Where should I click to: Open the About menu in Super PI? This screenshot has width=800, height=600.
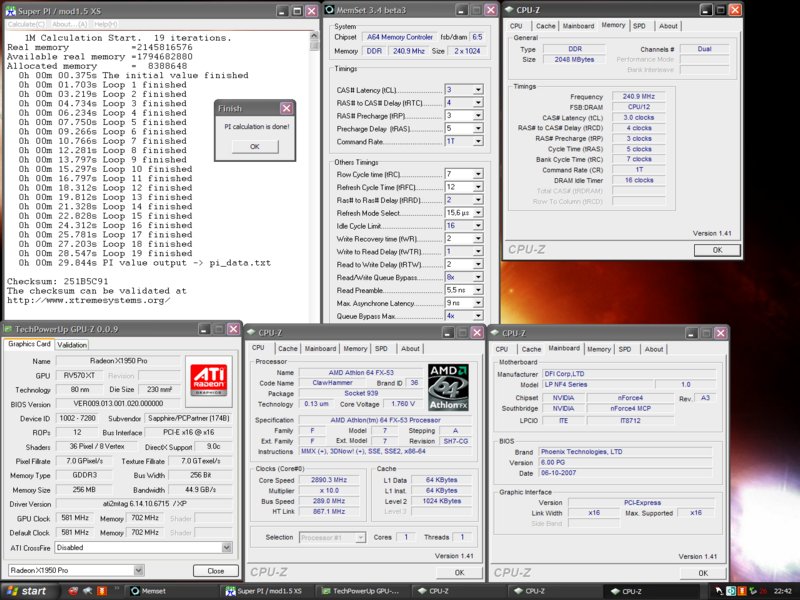point(69,24)
